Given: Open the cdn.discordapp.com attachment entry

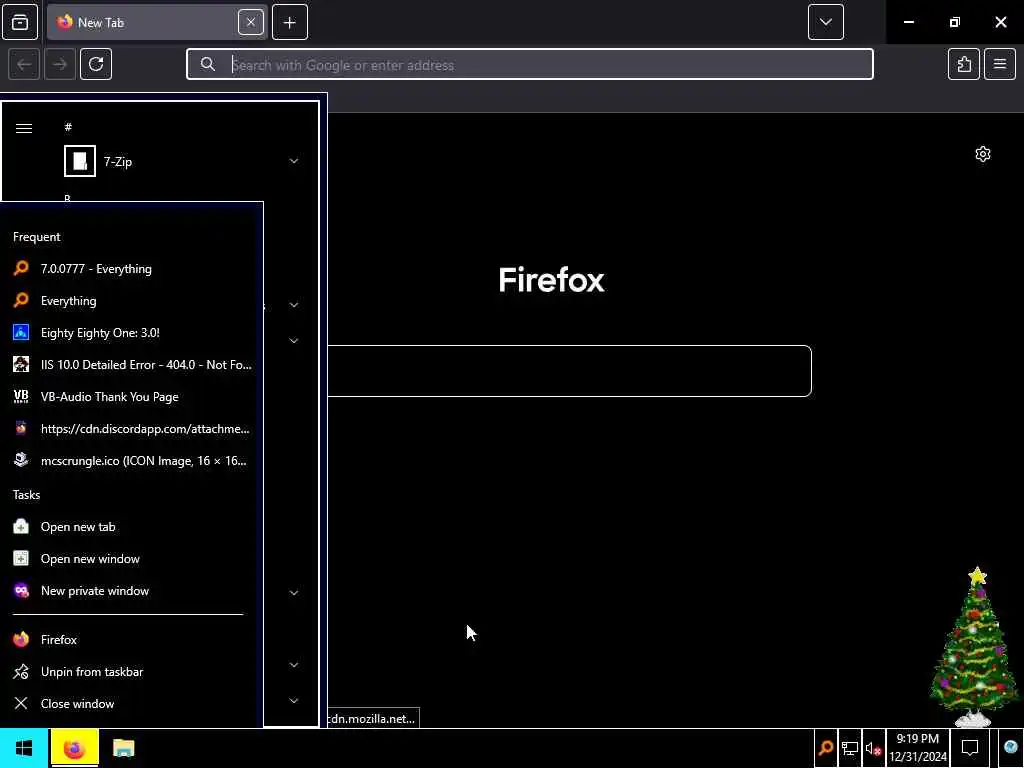Looking at the screenshot, I should [x=131, y=429].
